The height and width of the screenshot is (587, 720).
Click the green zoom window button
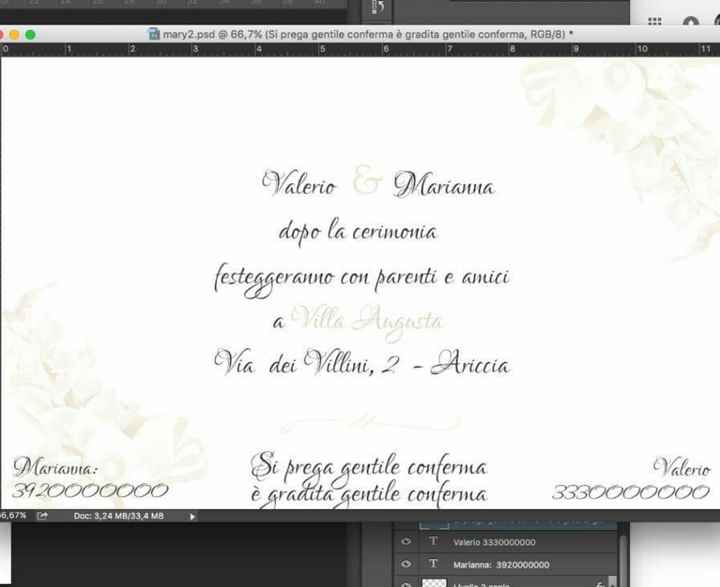pyautogui.click(x=31, y=34)
